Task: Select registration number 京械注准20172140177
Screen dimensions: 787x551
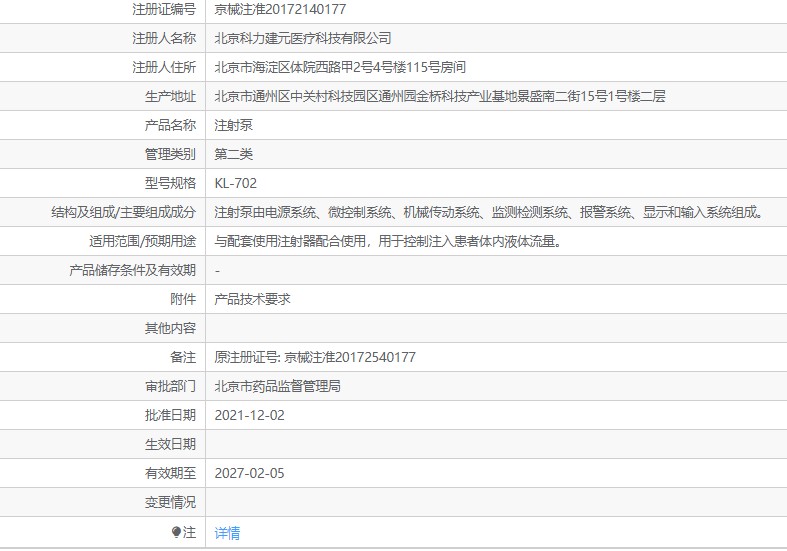Action: click(280, 9)
